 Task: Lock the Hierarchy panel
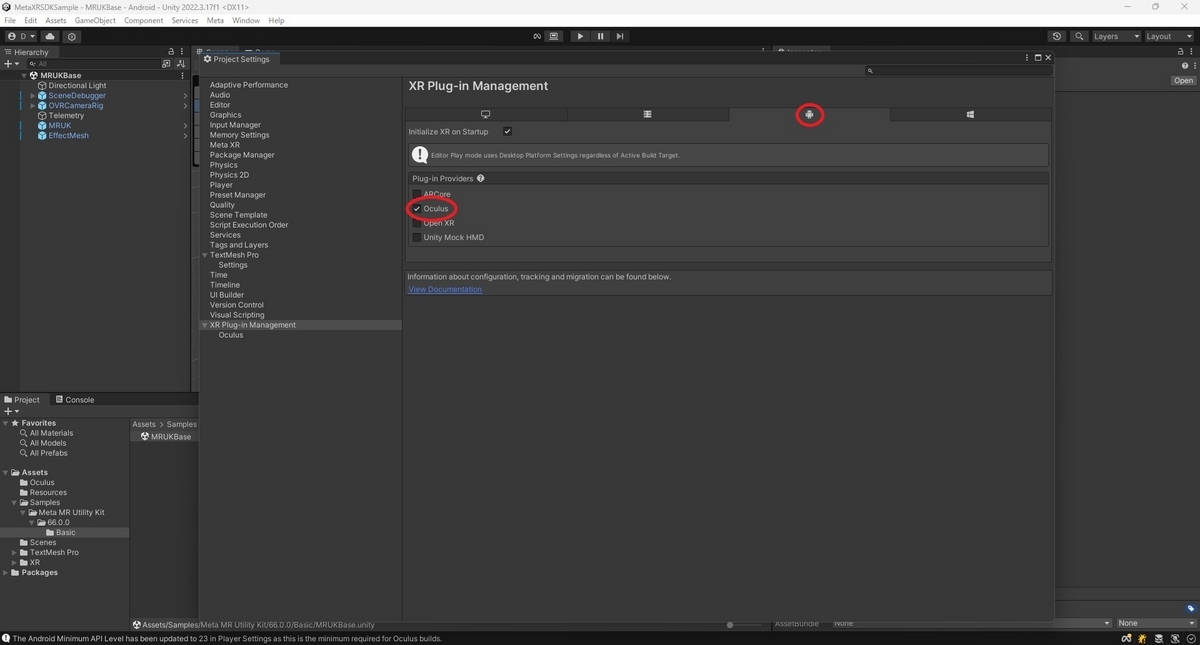(170, 52)
